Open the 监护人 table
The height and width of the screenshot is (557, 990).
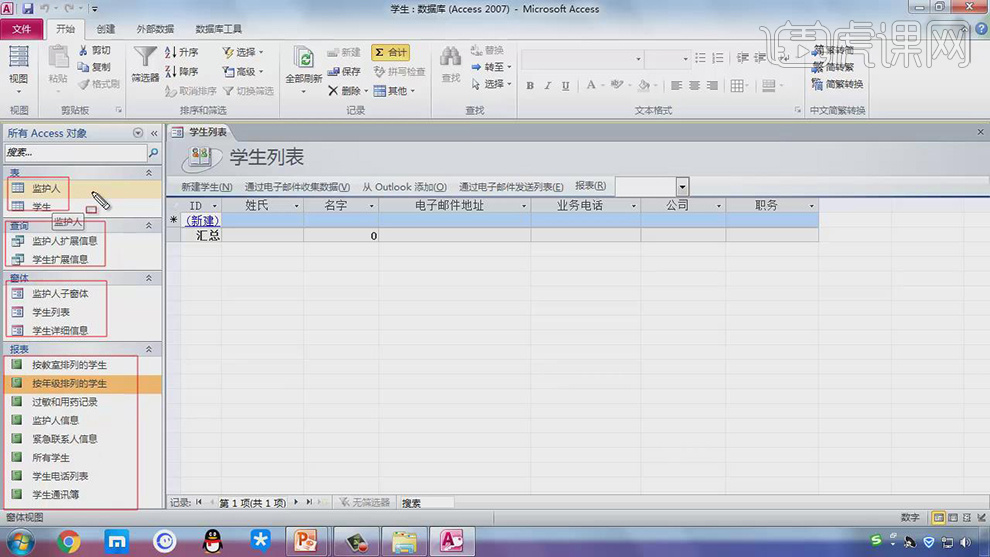[46, 188]
